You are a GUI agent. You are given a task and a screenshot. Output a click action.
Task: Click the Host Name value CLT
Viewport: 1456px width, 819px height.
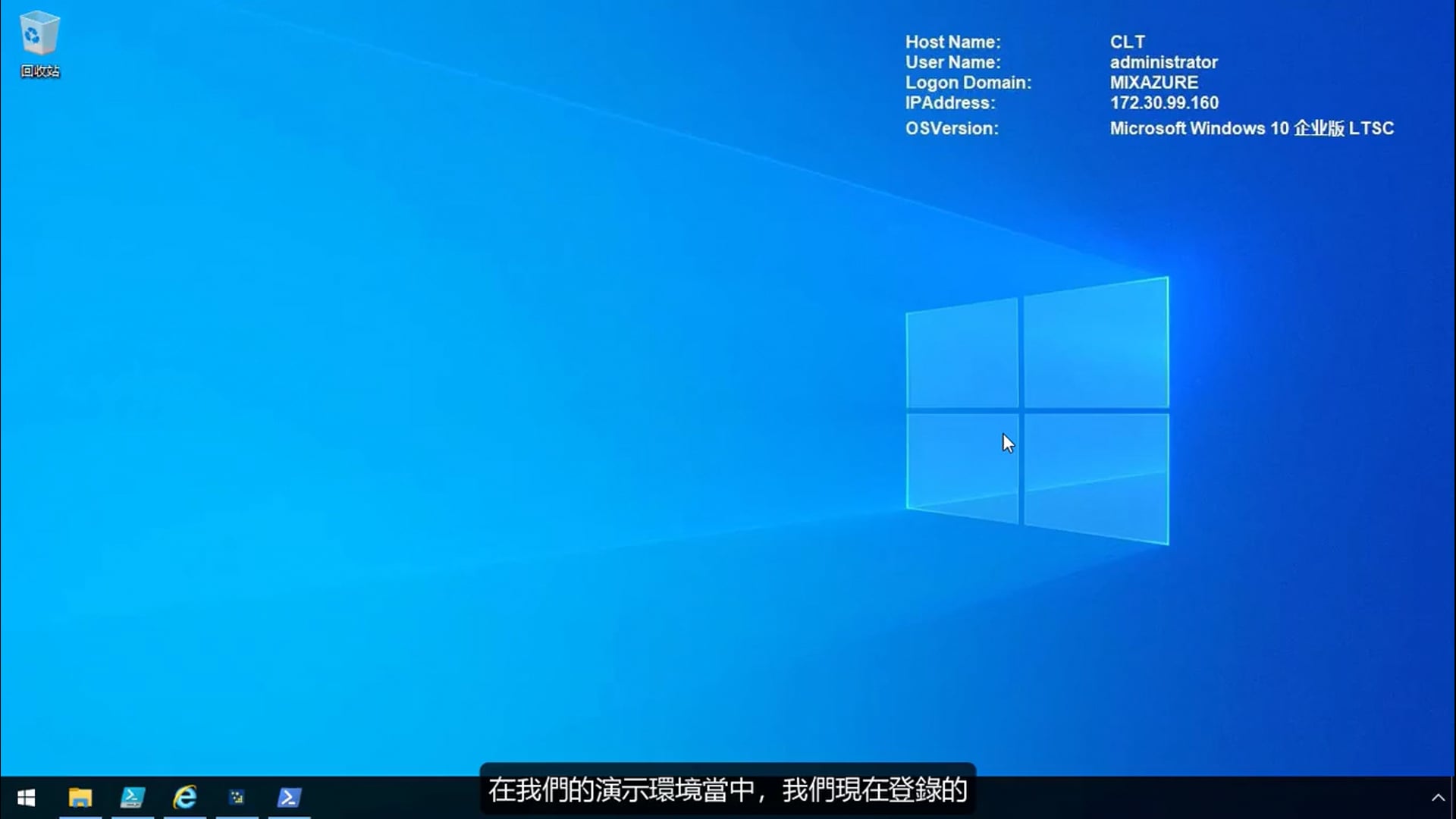(1128, 42)
